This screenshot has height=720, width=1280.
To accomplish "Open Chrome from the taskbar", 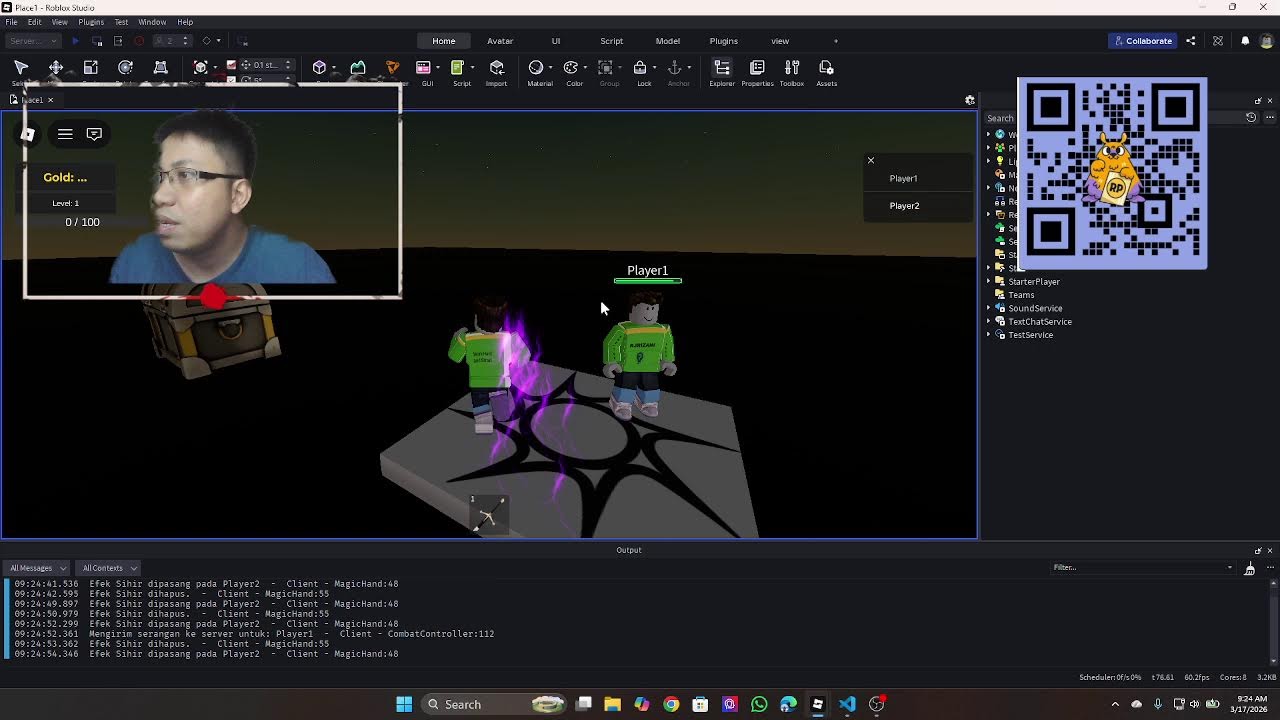I will click(671, 704).
